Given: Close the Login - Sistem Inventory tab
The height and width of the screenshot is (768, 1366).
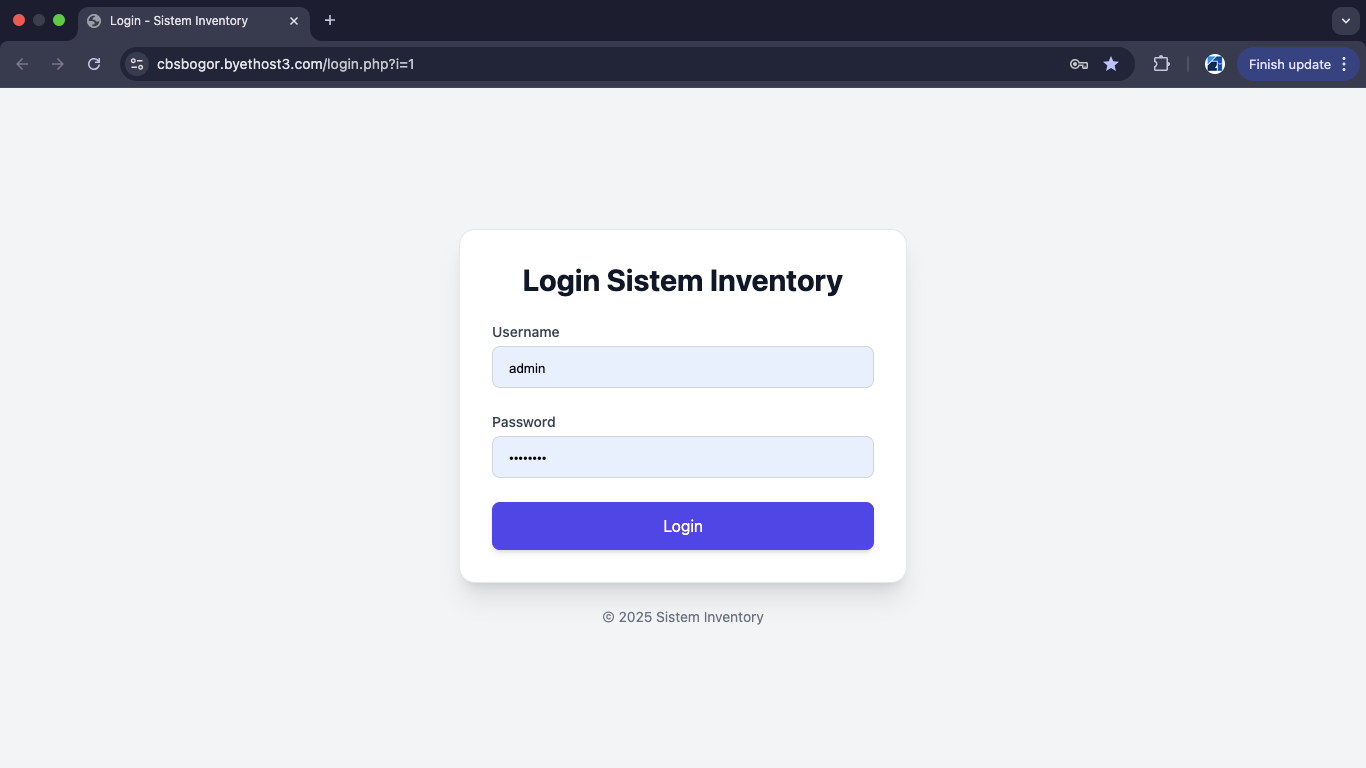Looking at the screenshot, I should click(294, 21).
